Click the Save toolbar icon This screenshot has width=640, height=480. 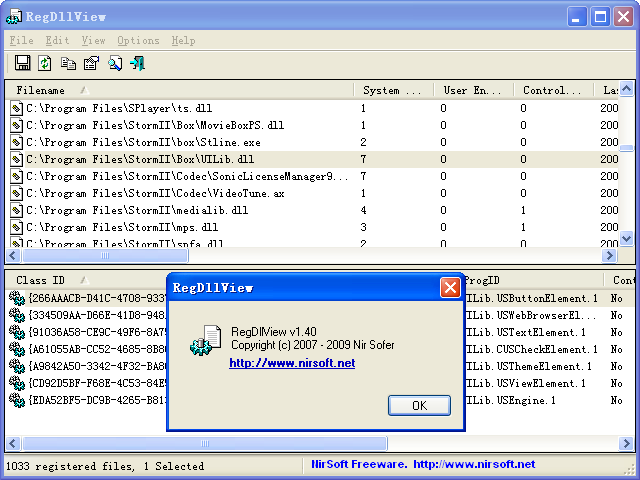click(21, 64)
